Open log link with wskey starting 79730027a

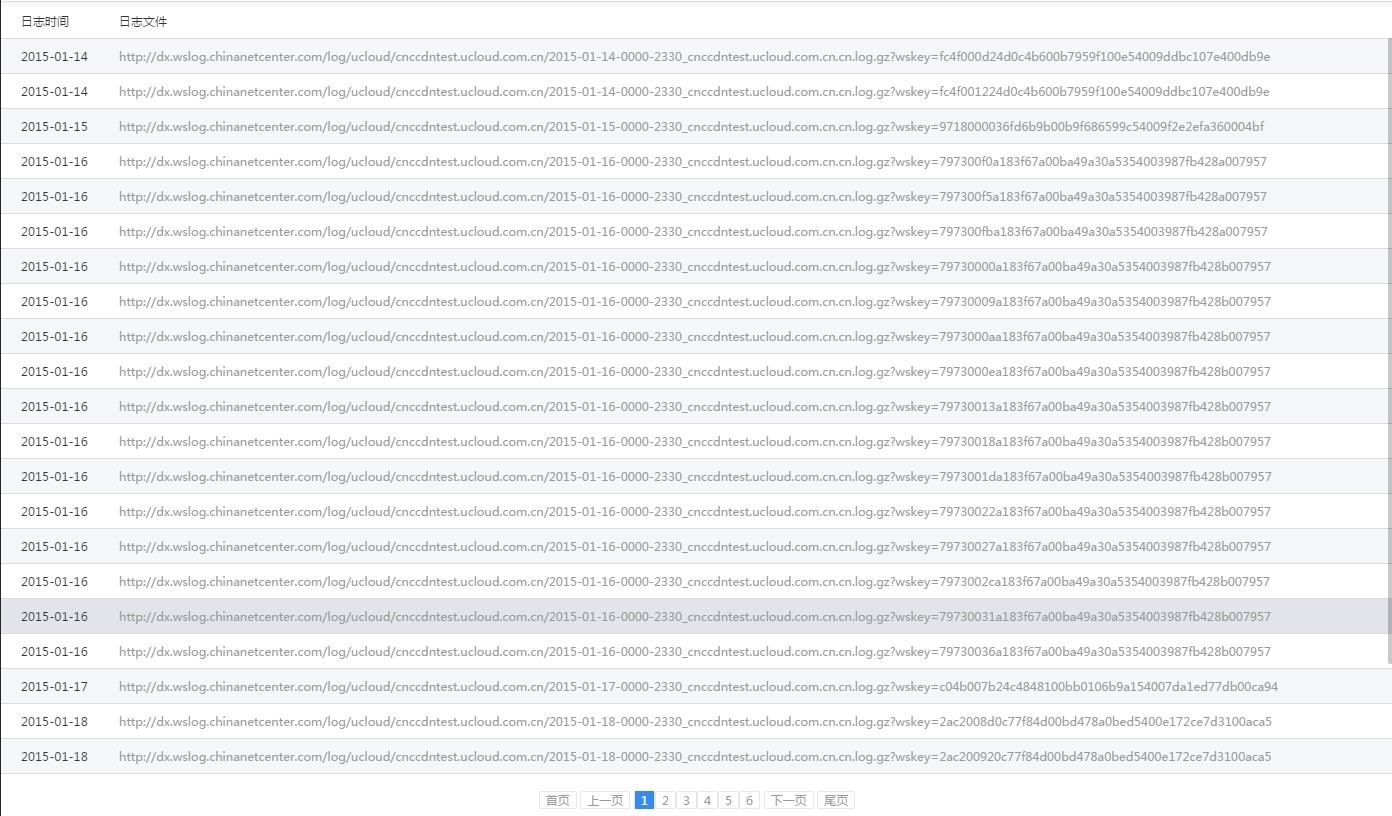point(695,547)
